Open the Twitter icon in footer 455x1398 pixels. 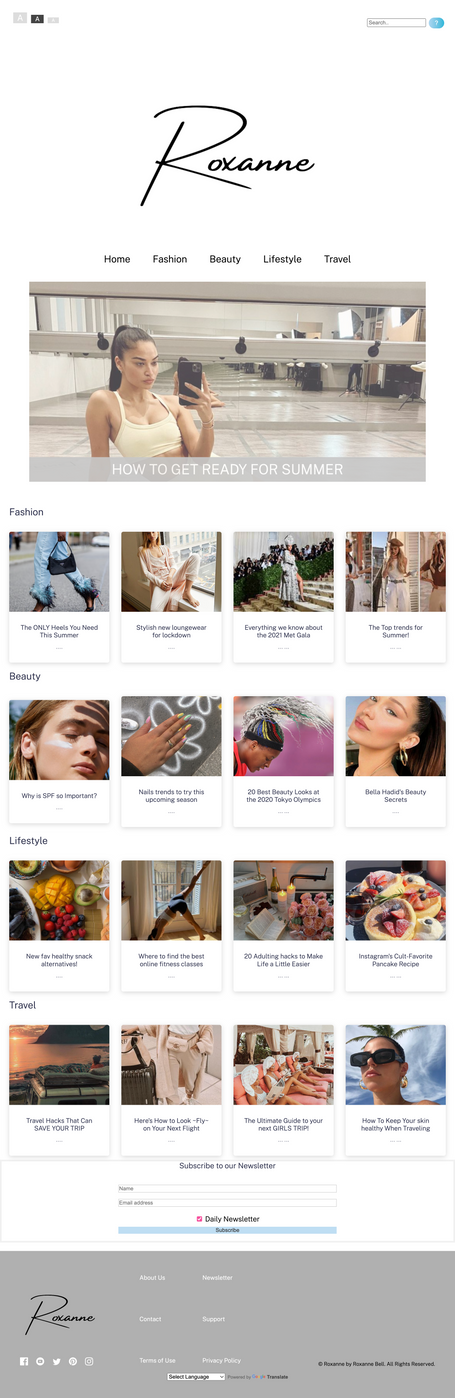pyautogui.click(x=56, y=1361)
